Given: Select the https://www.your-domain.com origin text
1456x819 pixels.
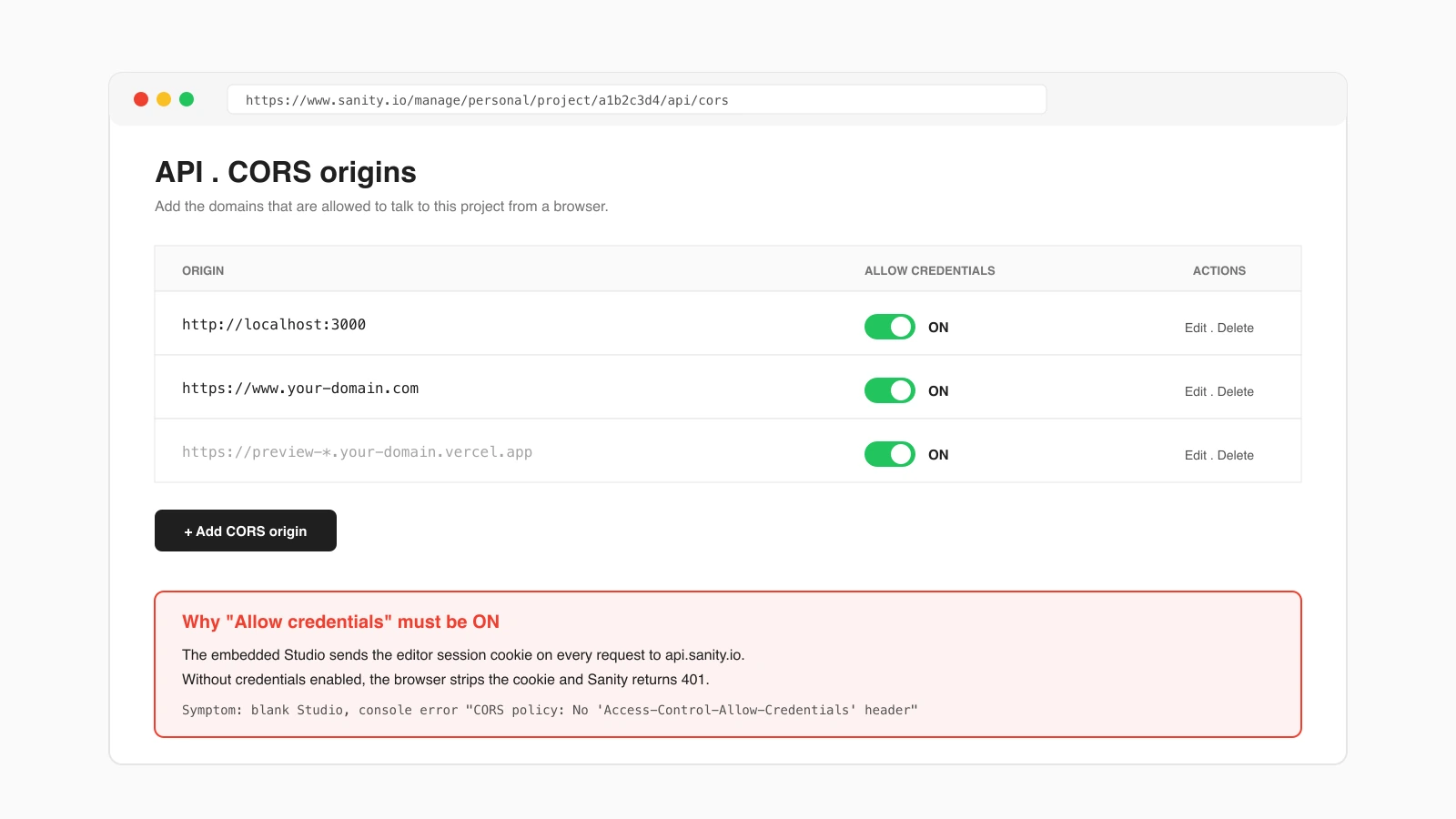Looking at the screenshot, I should (x=300, y=388).
